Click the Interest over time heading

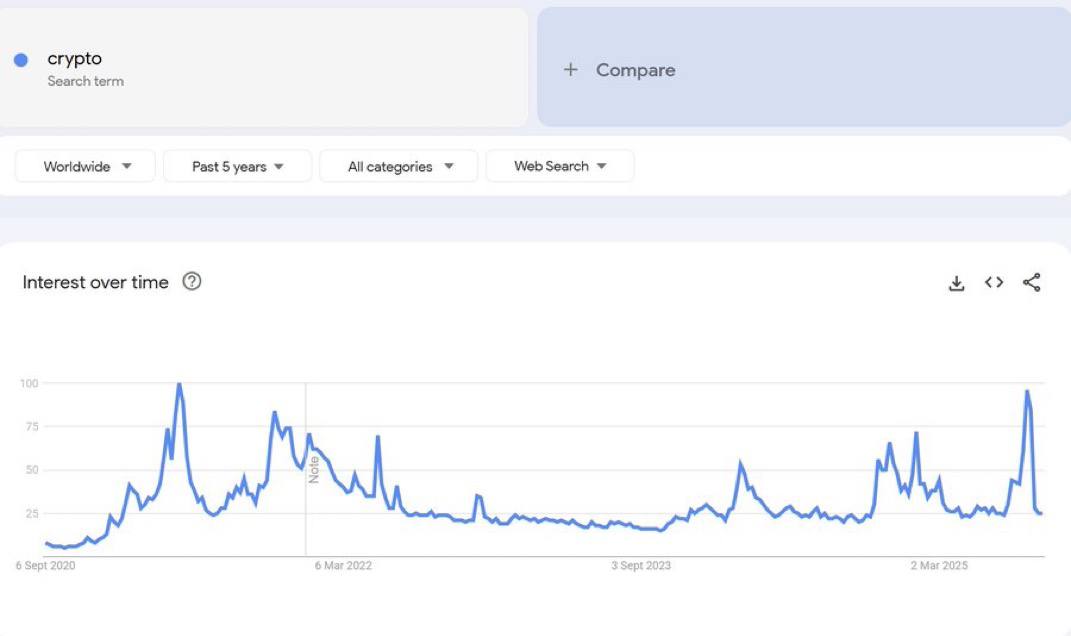tap(96, 282)
